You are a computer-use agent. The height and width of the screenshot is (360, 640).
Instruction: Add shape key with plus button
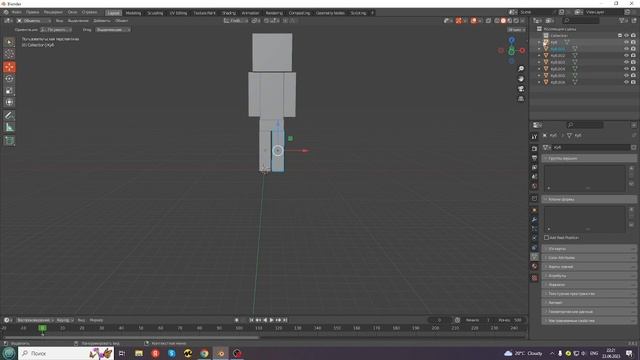coord(631,209)
